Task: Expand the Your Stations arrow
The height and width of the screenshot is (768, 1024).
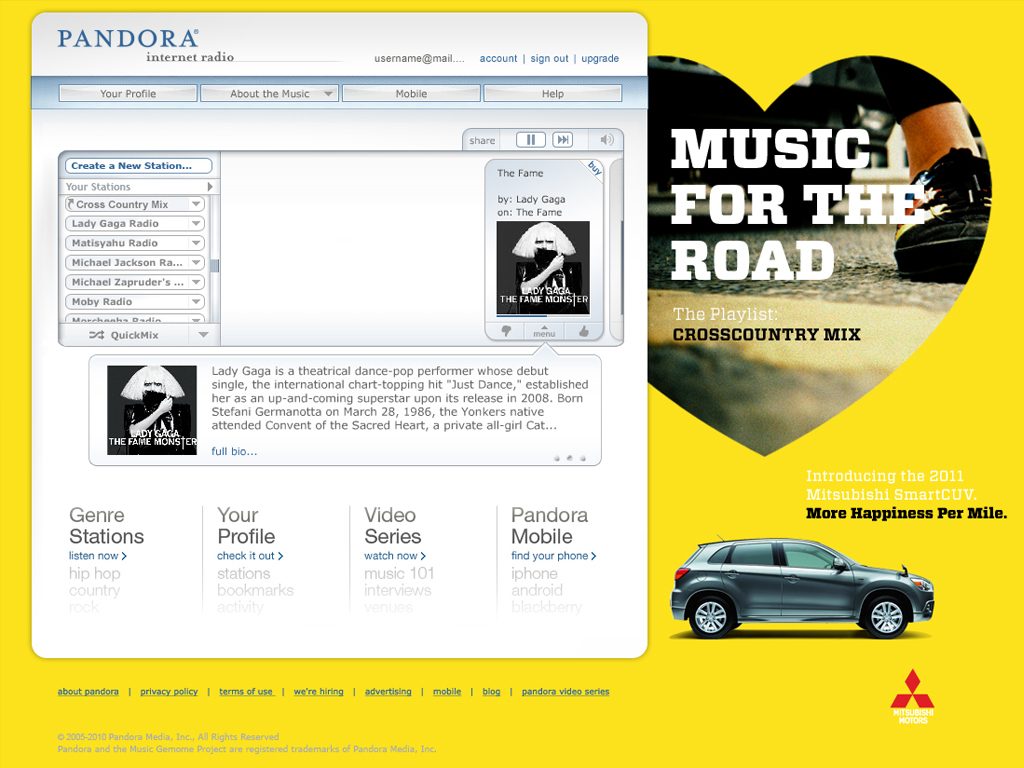Action: pos(210,187)
